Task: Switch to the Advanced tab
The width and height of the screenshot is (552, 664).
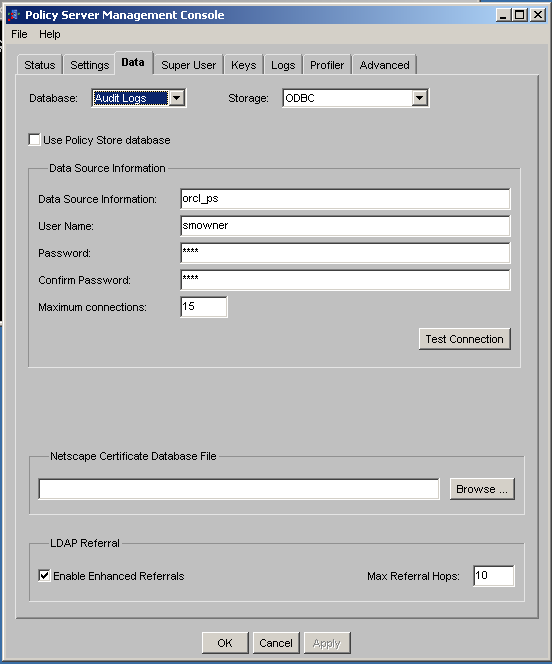Action: 384,65
